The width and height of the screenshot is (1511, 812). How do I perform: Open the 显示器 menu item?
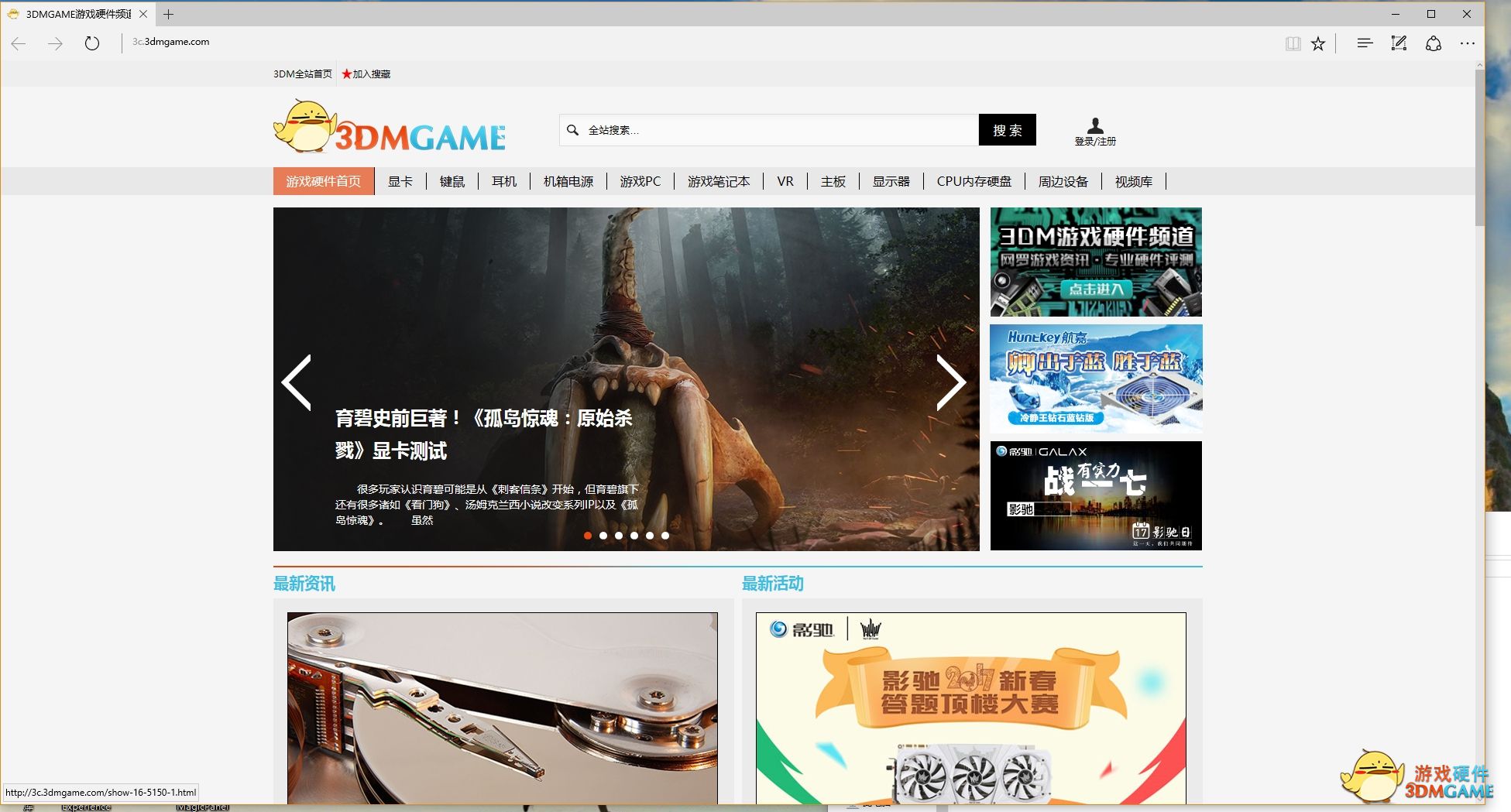pos(891,181)
